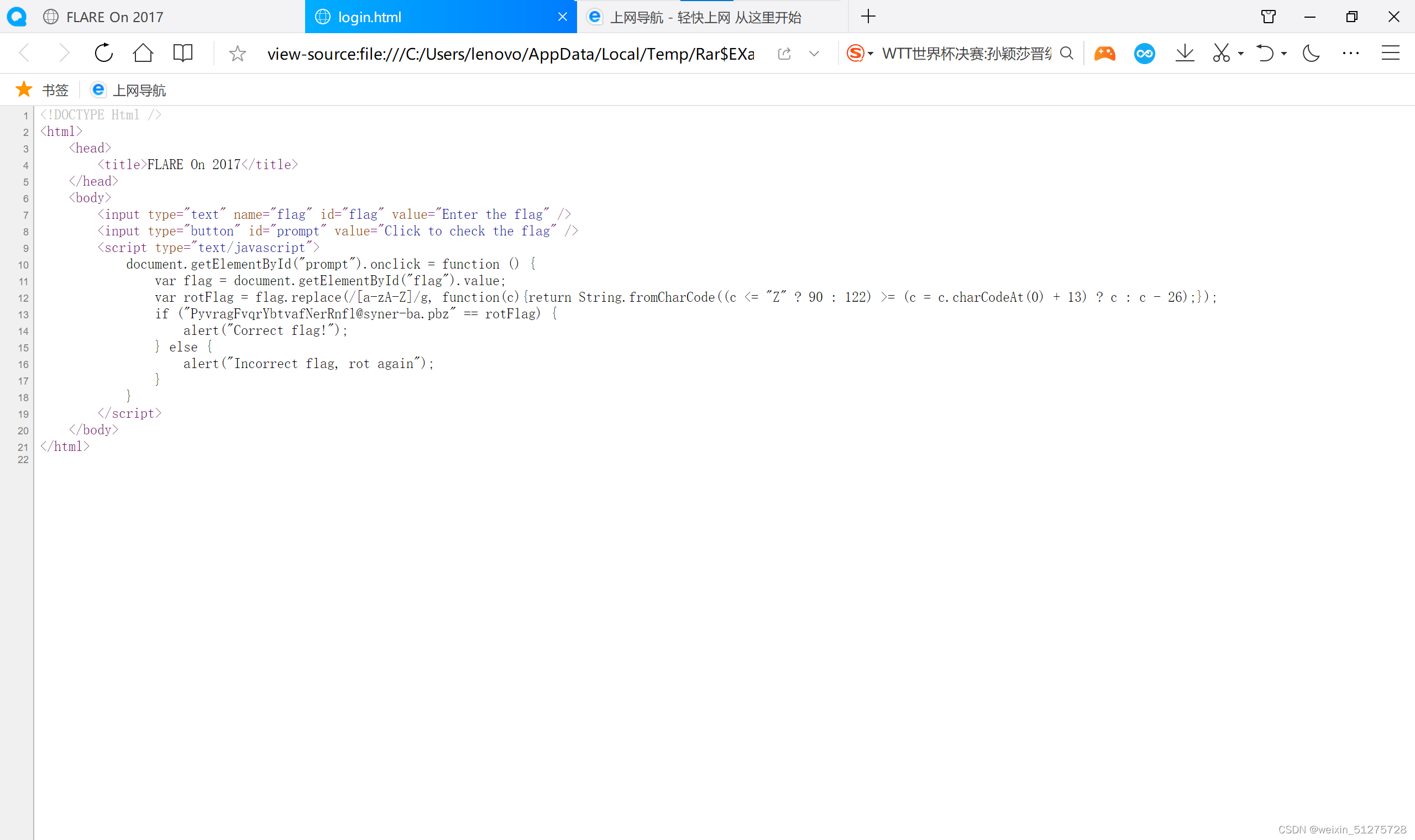Reload the current page
The height and width of the screenshot is (840, 1415).
click(103, 53)
